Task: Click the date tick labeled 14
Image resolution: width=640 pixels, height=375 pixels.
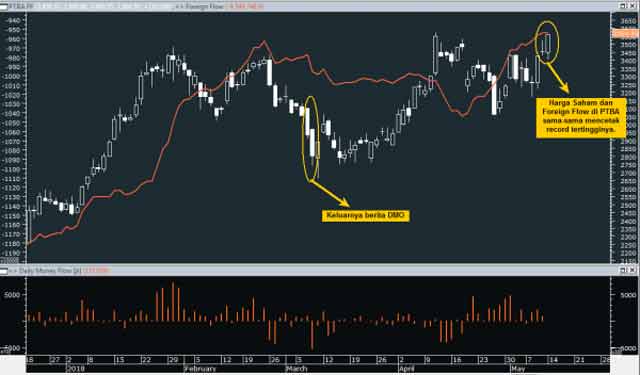Action: [552, 360]
